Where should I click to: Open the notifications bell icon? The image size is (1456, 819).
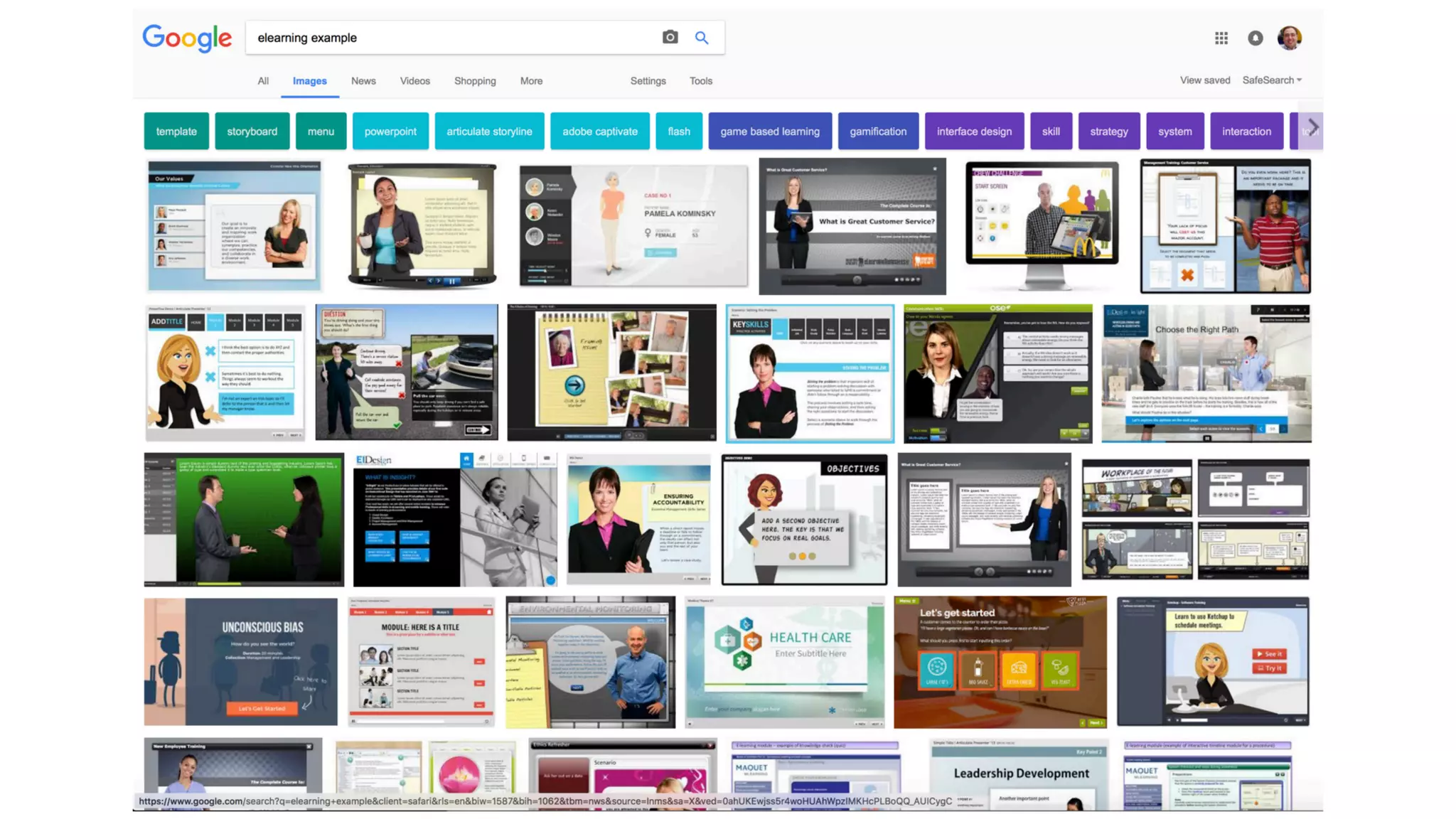(1255, 38)
